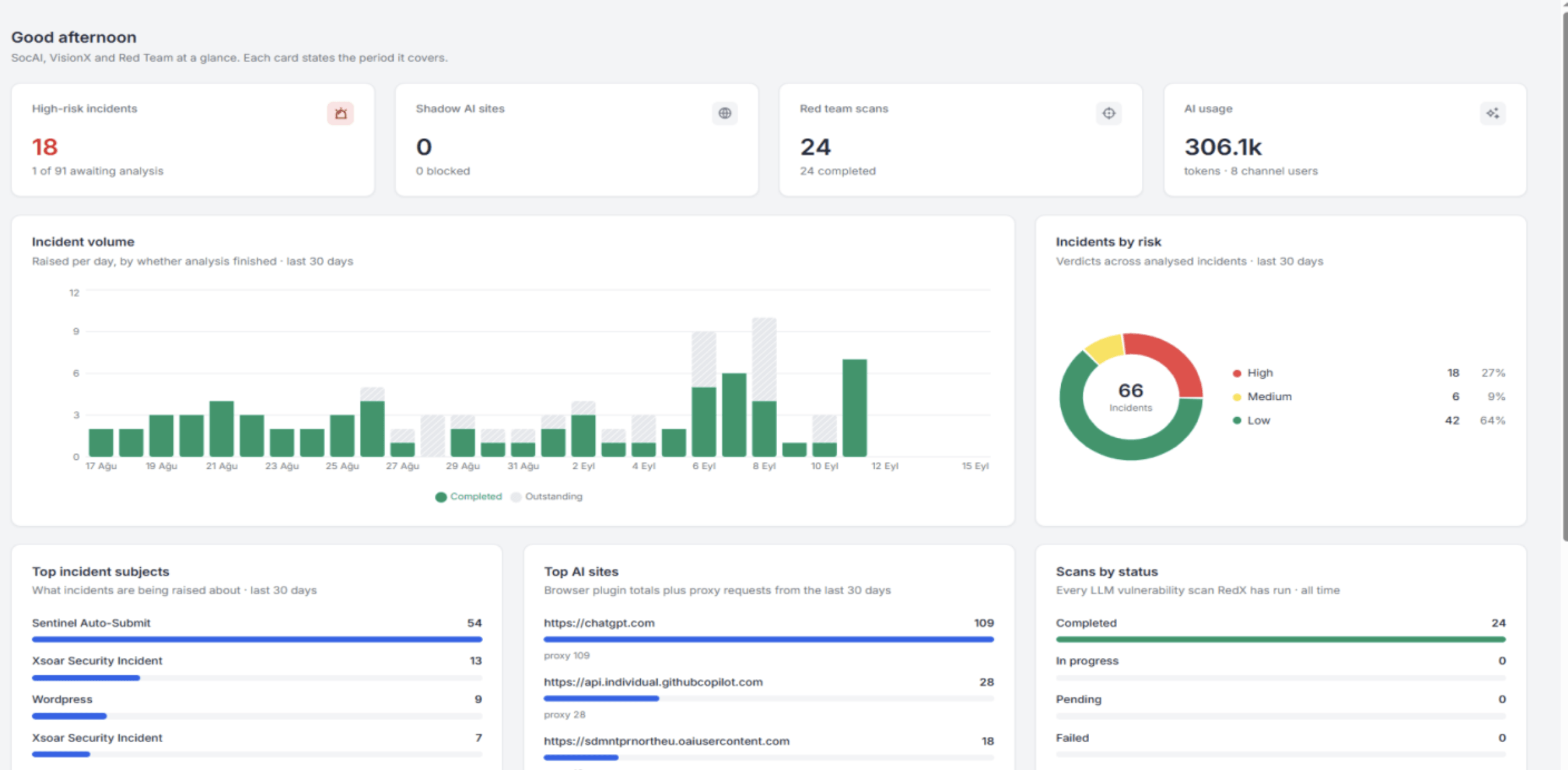Select the High risk legend row
Screen dimensions: 1568x770
coord(1368,373)
